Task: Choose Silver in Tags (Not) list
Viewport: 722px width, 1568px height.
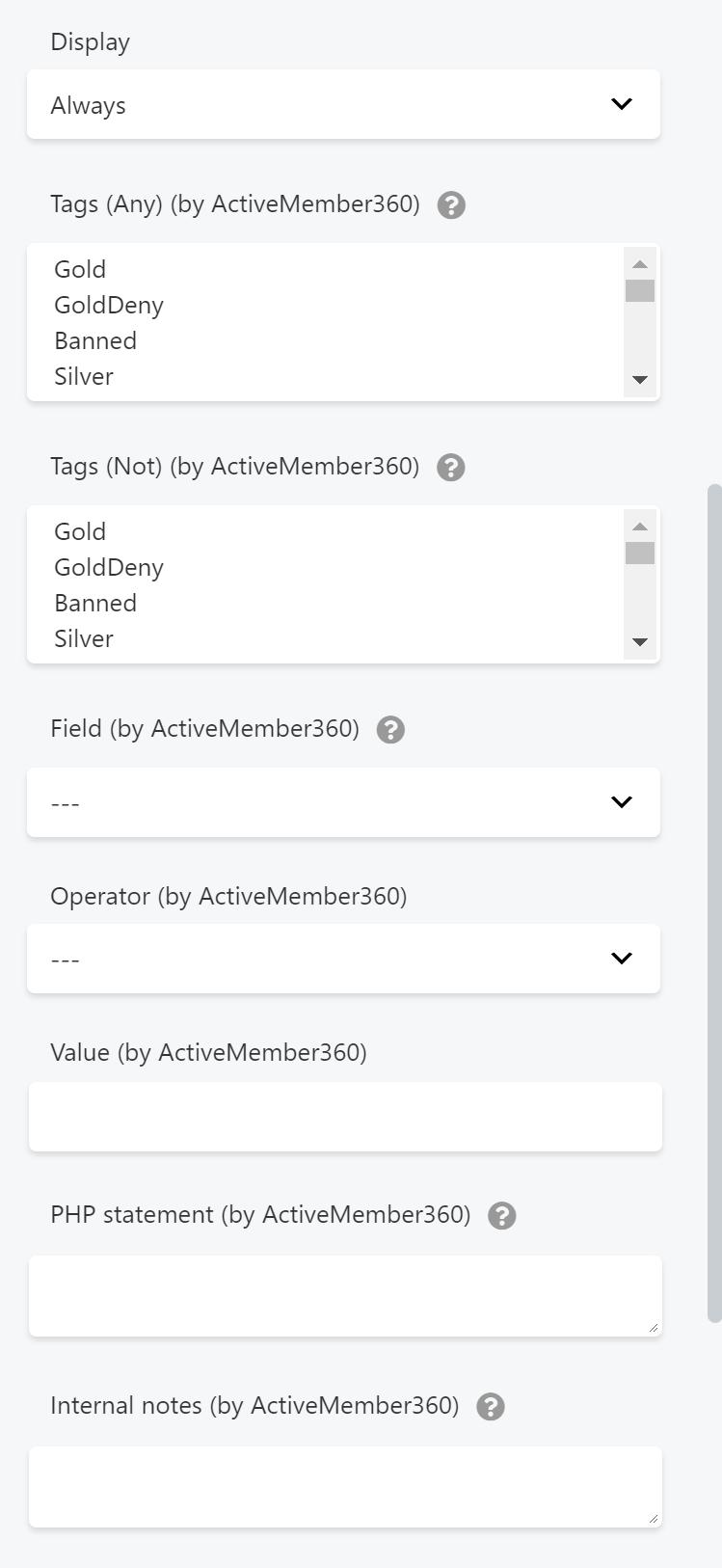Action: coord(84,638)
